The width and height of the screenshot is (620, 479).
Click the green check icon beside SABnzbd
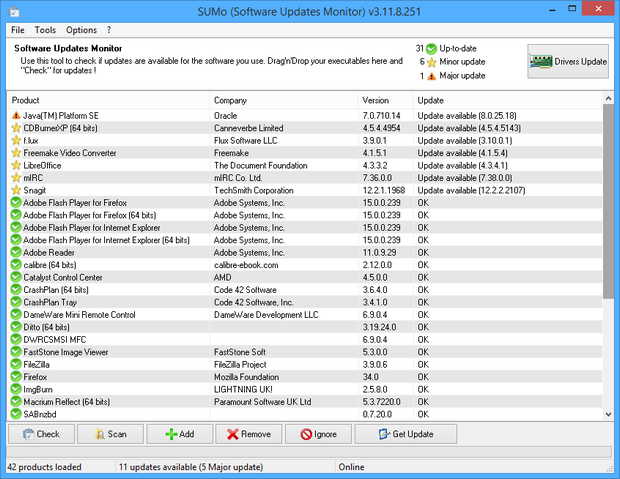(16, 414)
